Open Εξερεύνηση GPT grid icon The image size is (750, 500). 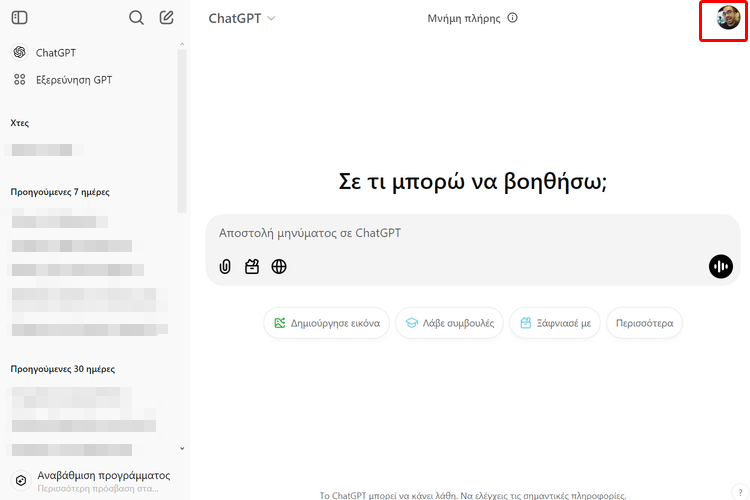click(20, 79)
